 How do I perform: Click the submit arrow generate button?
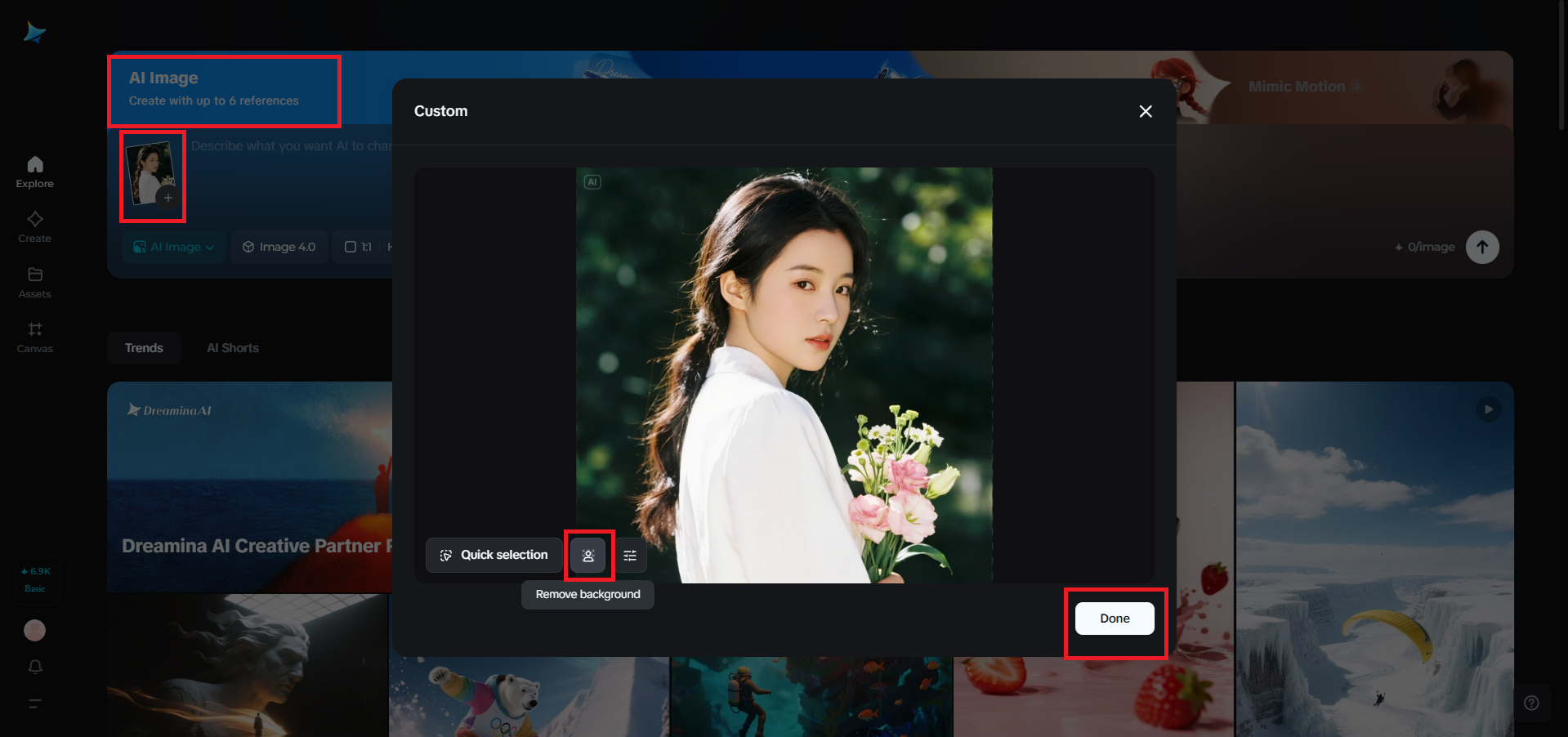point(1482,247)
